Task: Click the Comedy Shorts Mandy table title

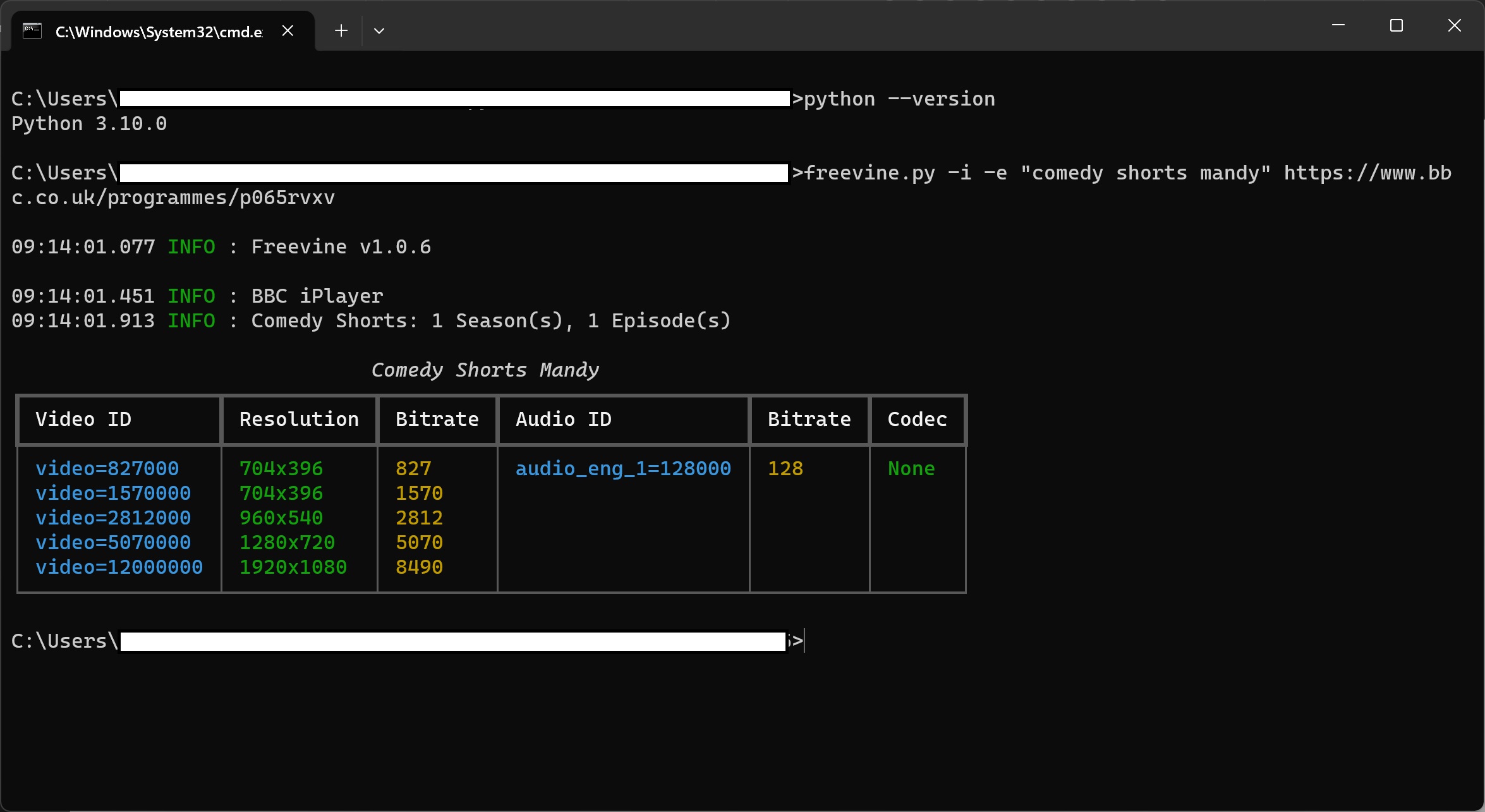Action: pyautogui.click(x=485, y=370)
